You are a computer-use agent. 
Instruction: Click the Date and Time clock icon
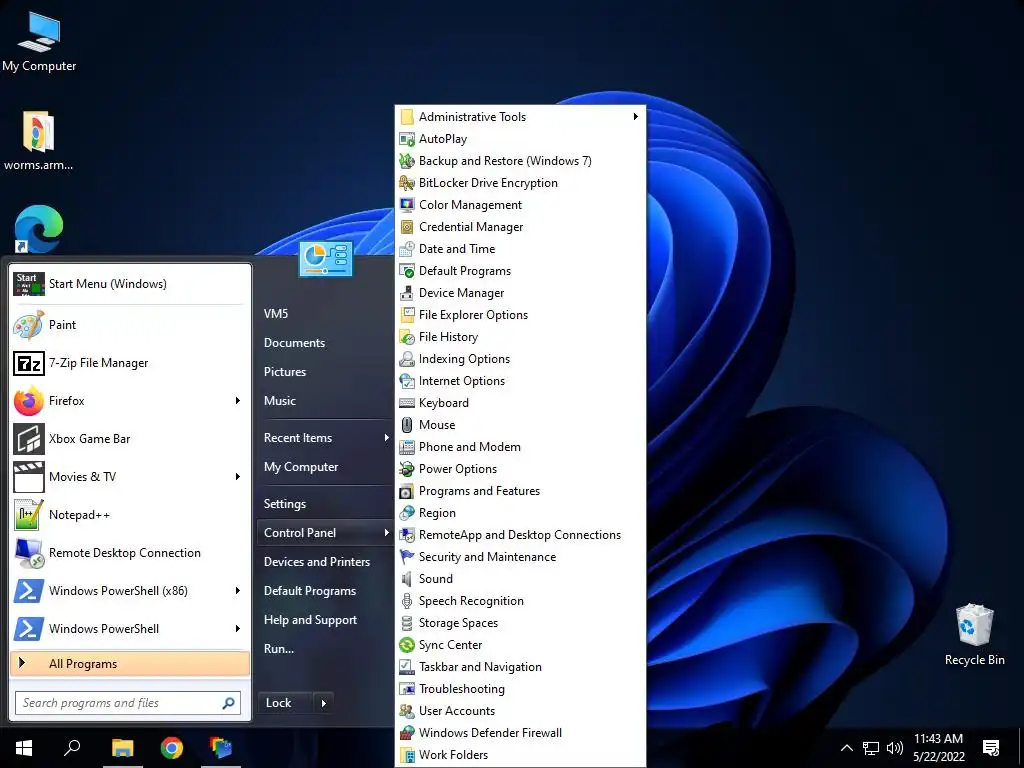pyautogui.click(x=407, y=249)
